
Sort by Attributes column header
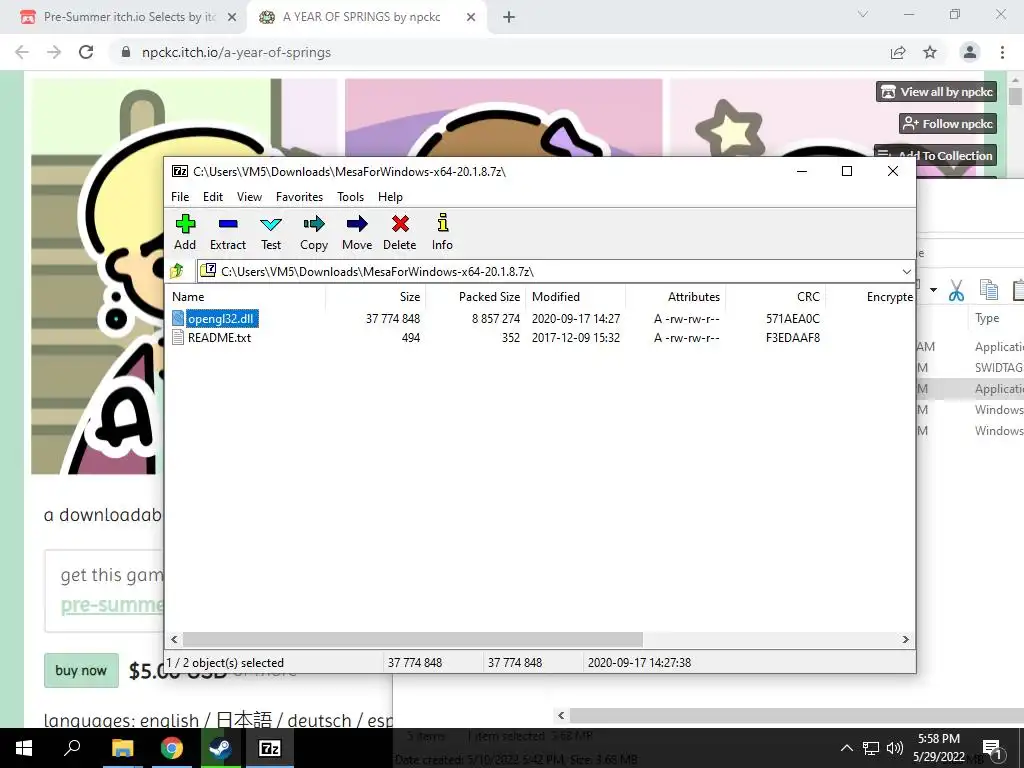[x=675, y=296]
